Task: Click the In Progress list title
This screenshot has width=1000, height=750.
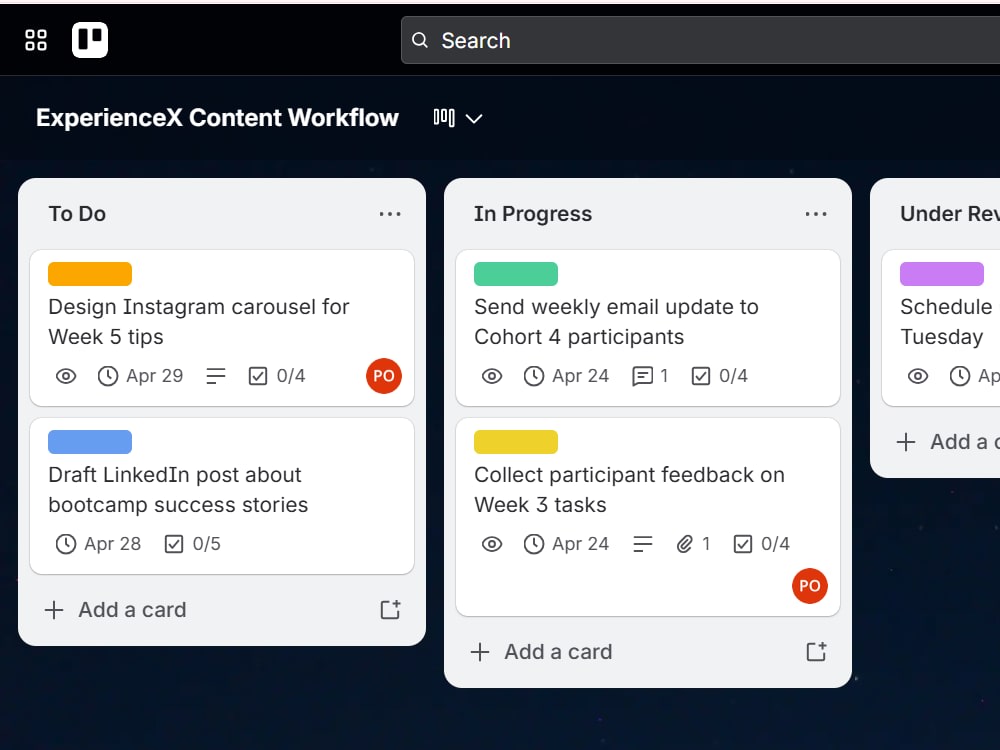Action: coord(533,214)
